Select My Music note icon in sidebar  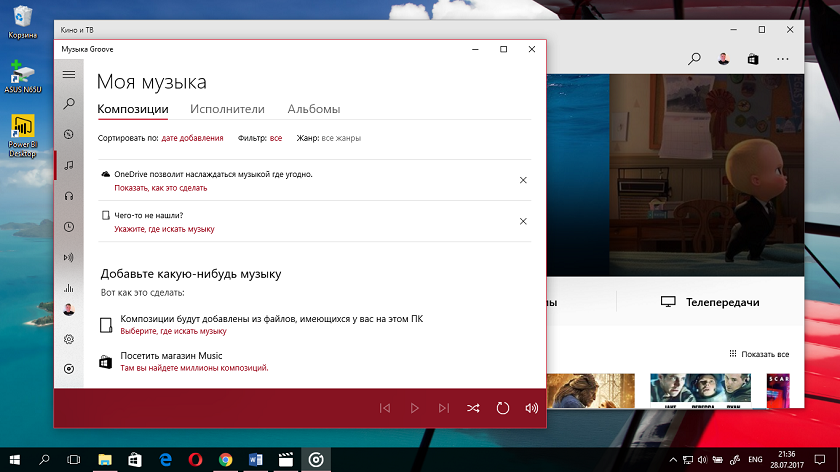[x=69, y=165]
